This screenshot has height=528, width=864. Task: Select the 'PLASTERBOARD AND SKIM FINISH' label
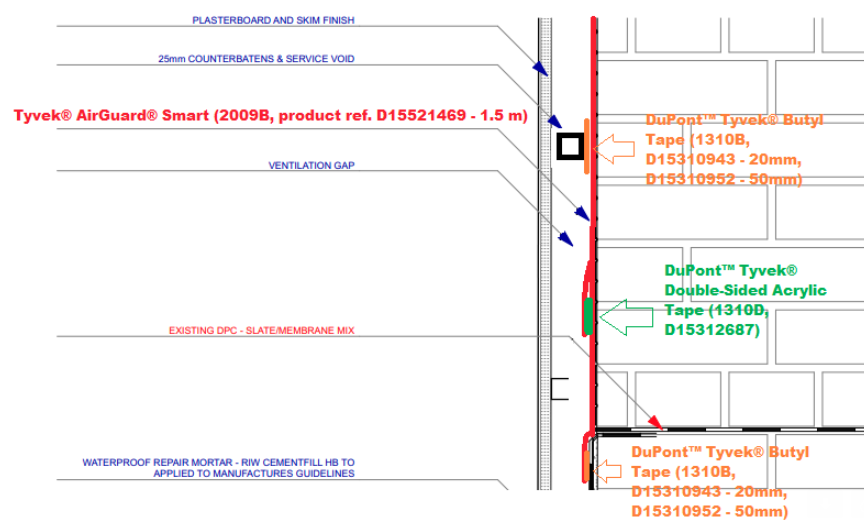(273, 20)
